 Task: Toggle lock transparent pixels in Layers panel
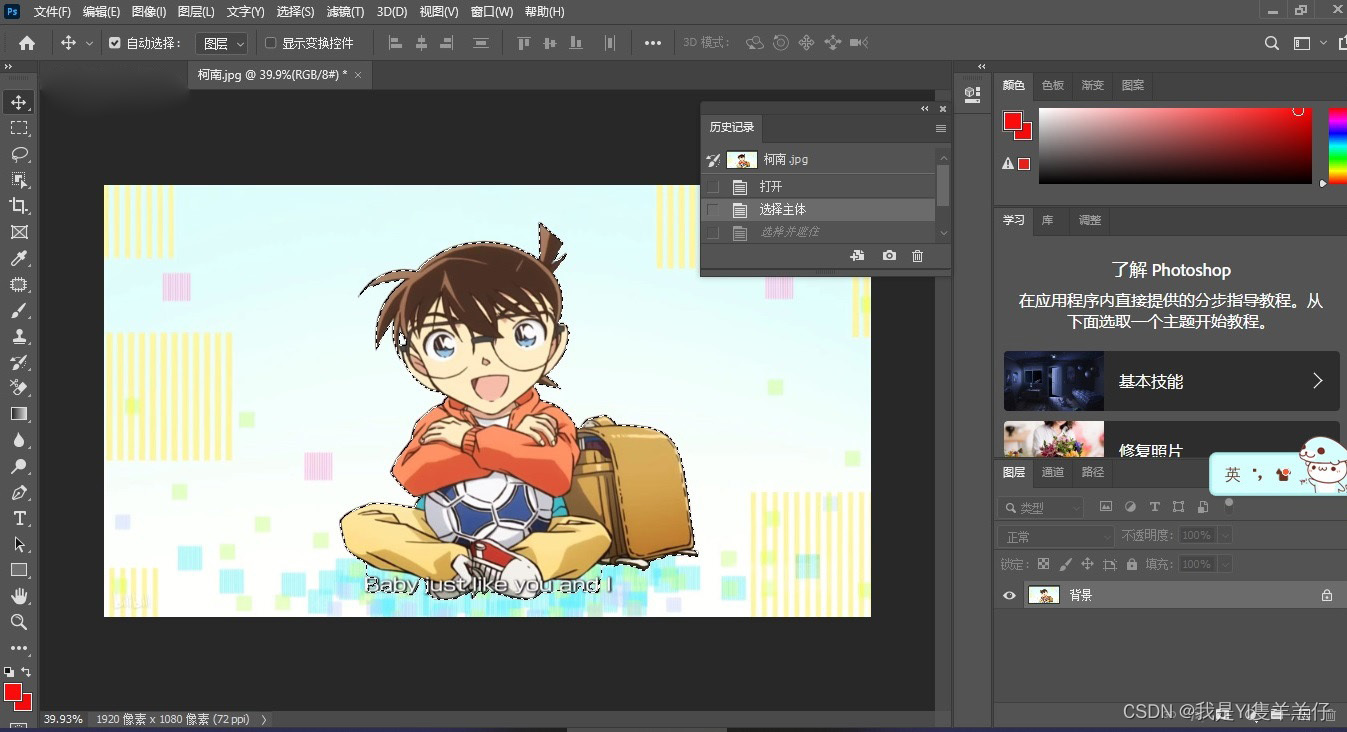click(x=1044, y=564)
